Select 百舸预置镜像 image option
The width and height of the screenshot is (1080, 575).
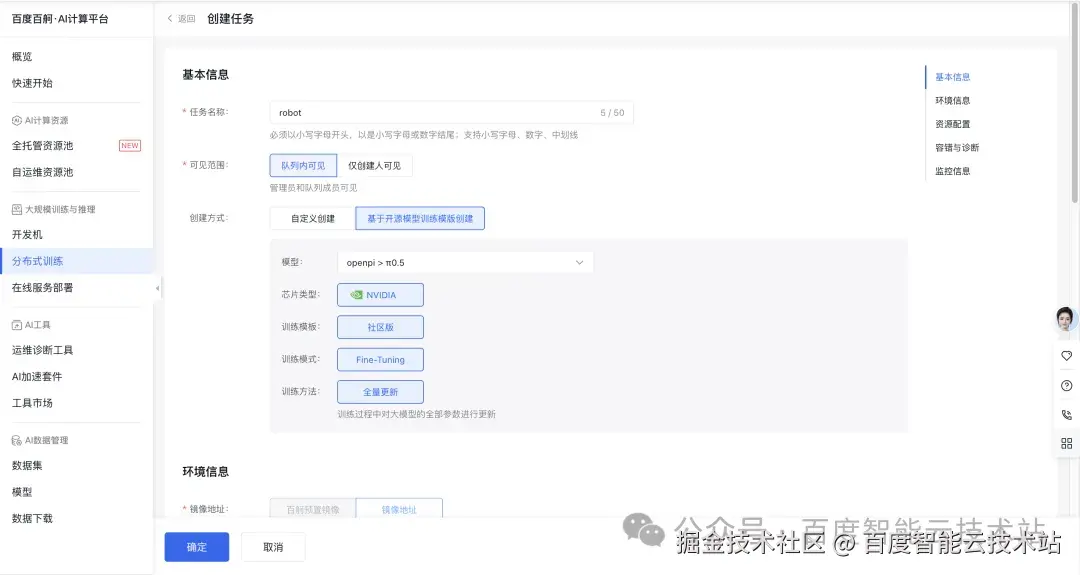(313, 510)
